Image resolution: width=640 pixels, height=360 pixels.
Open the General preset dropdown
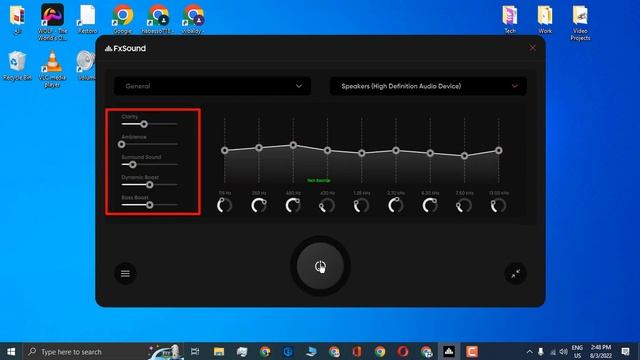(x=212, y=86)
